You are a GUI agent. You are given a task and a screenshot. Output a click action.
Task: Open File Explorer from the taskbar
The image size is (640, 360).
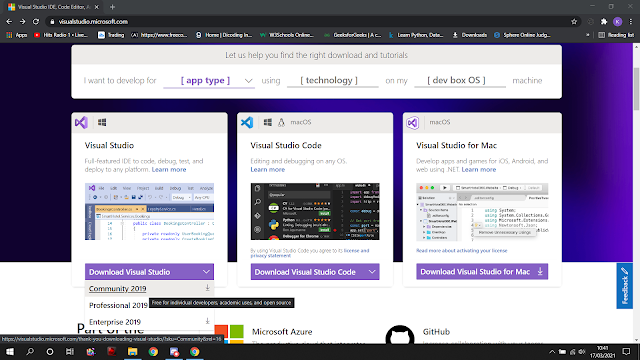(x=132, y=352)
